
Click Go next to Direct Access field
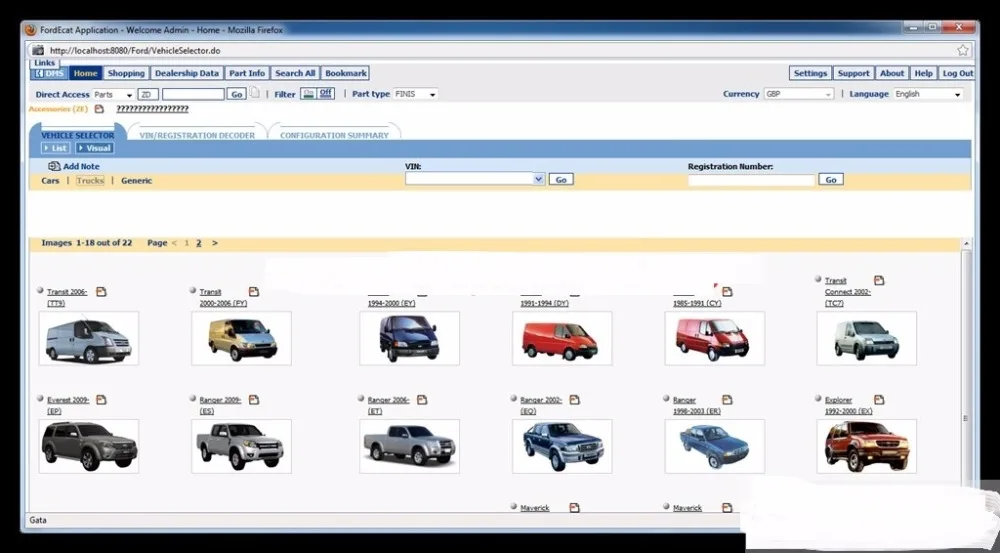[237, 94]
